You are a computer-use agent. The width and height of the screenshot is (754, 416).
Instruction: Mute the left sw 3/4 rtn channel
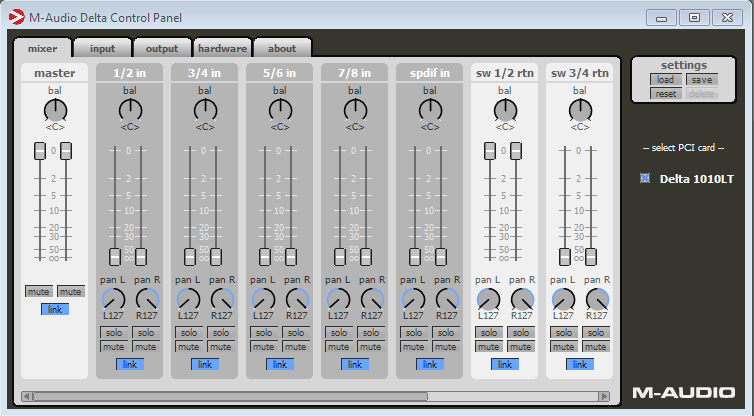pyautogui.click(x=564, y=347)
